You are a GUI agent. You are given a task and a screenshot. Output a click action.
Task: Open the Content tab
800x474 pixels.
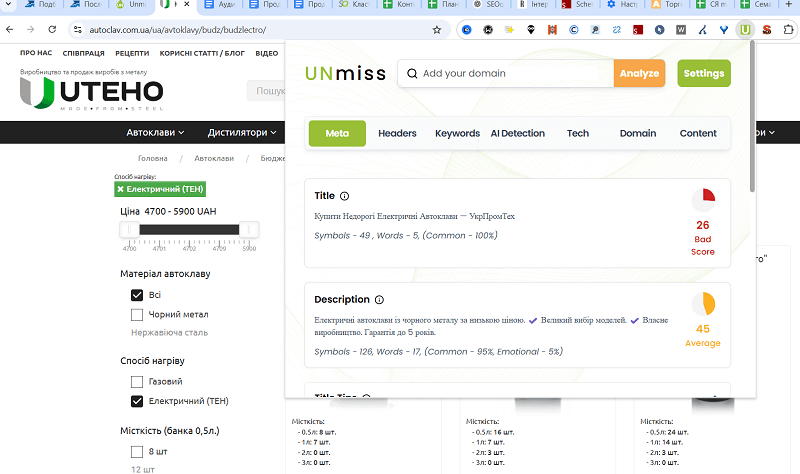[698, 133]
